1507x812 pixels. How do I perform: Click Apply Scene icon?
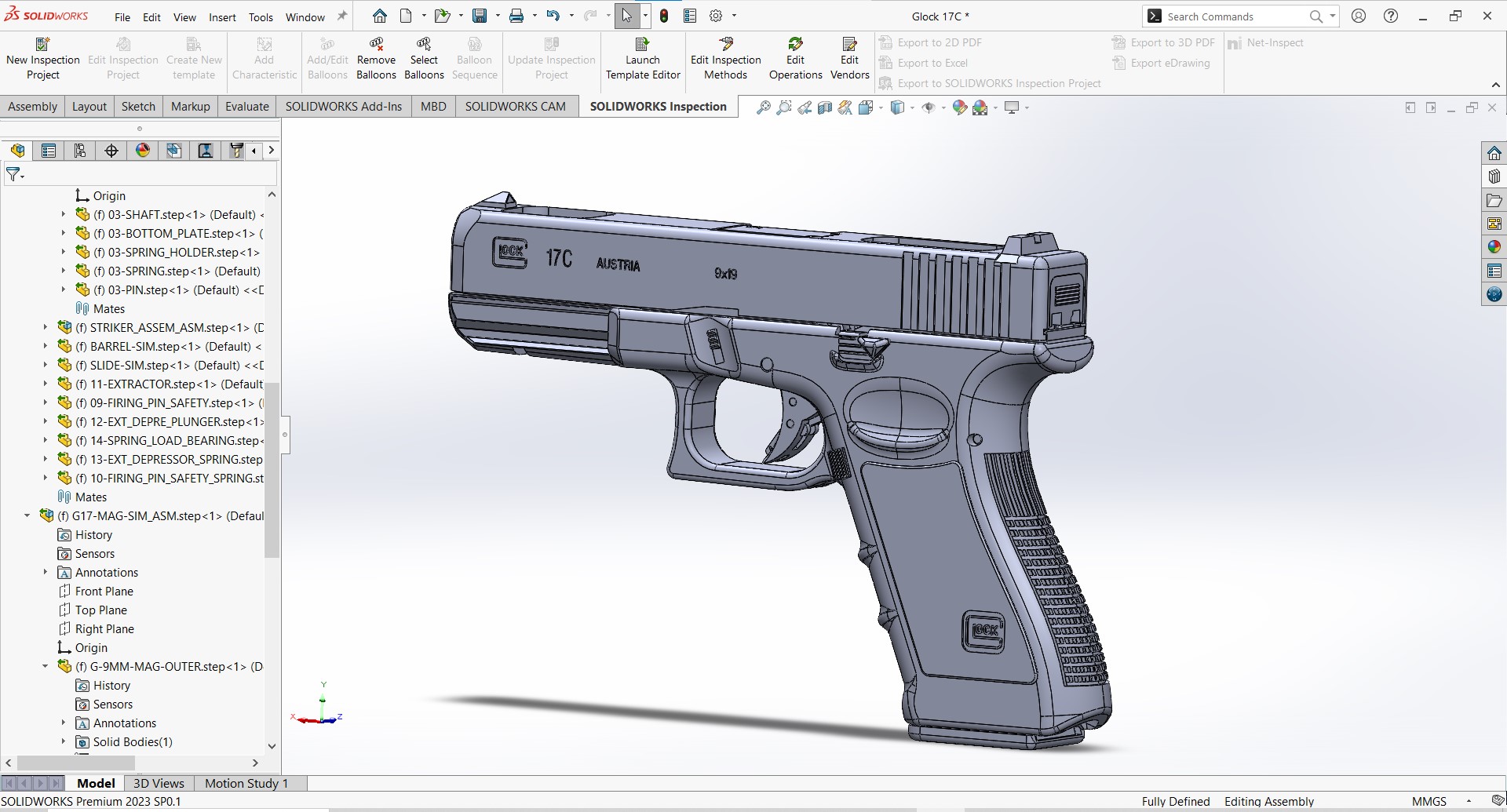click(980, 107)
